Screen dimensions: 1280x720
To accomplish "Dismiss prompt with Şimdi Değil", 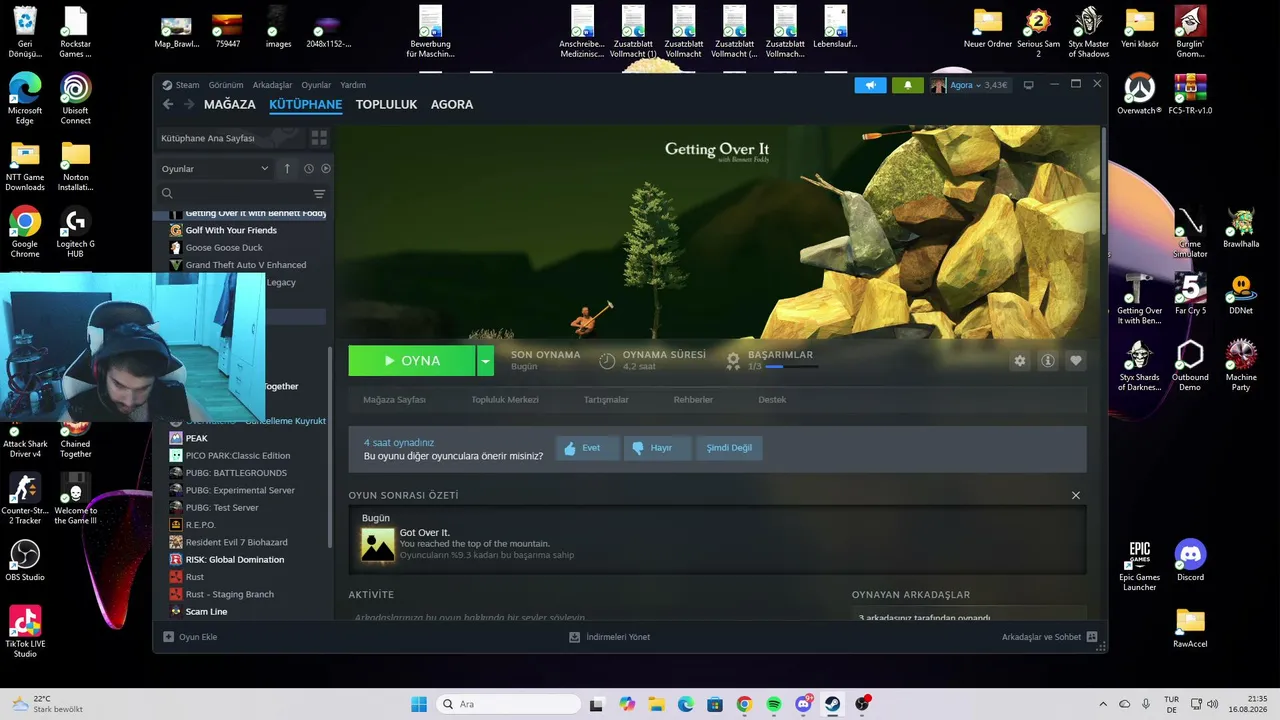I will coord(729,448).
